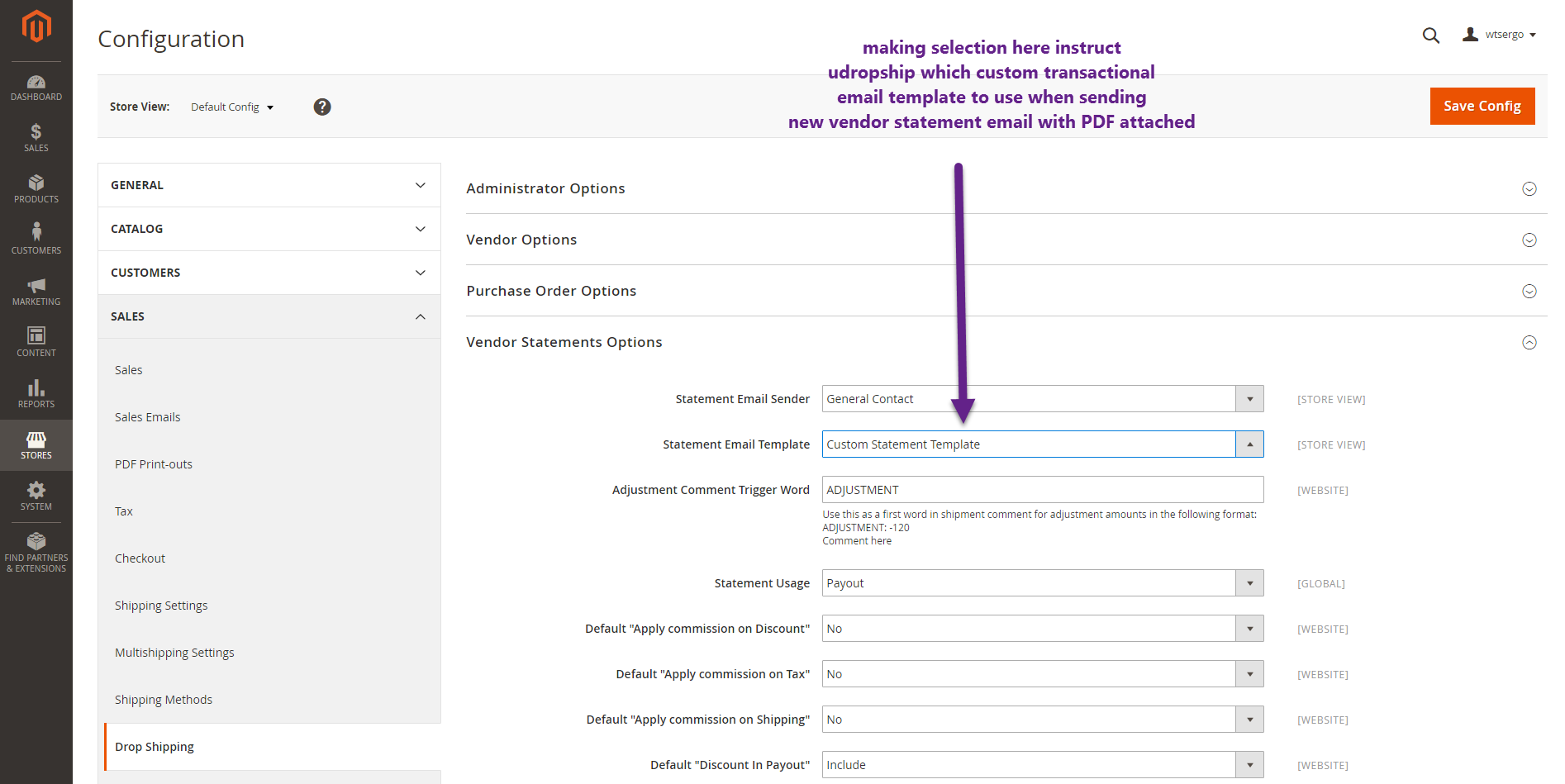The image size is (1565, 784).
Task: Click the Save Config button
Action: tap(1482, 106)
